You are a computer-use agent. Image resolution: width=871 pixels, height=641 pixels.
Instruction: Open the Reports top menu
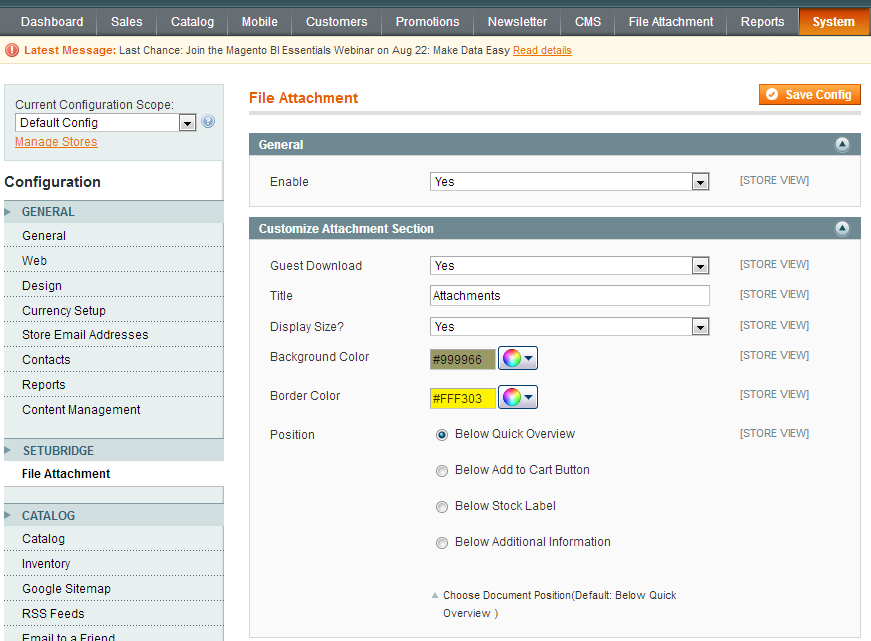(x=762, y=22)
